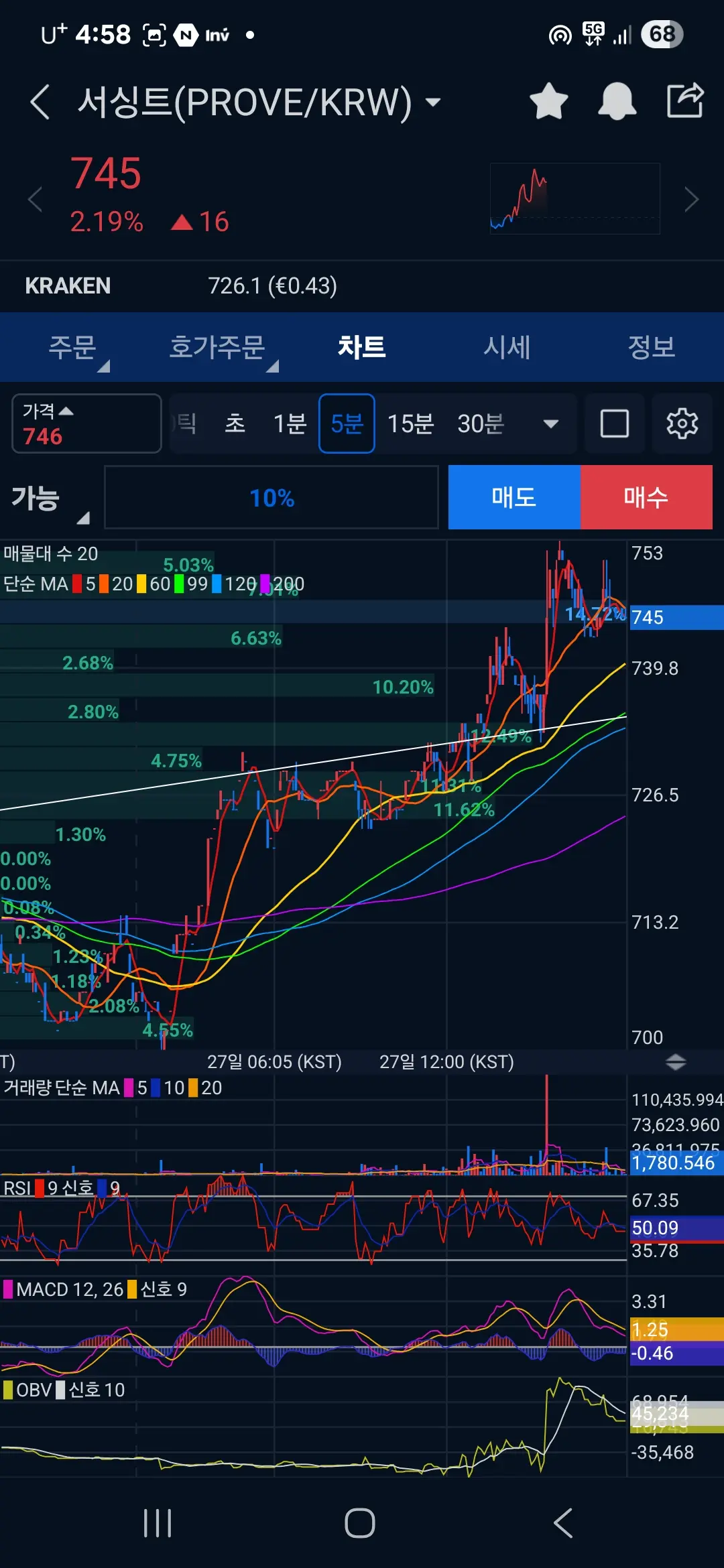
Task: Tap the hotspot status bar icon
Action: (560, 35)
